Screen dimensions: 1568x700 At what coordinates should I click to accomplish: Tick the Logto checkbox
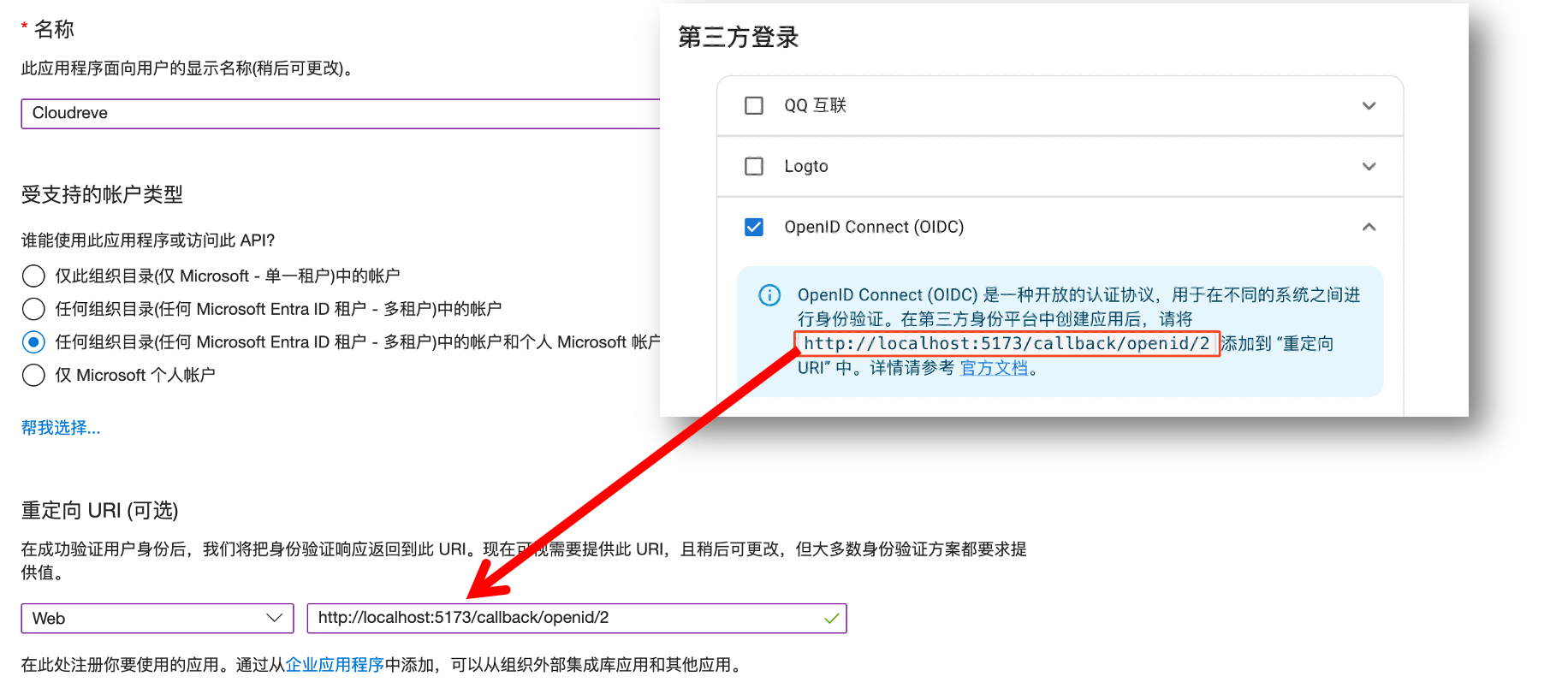pyautogui.click(x=754, y=166)
